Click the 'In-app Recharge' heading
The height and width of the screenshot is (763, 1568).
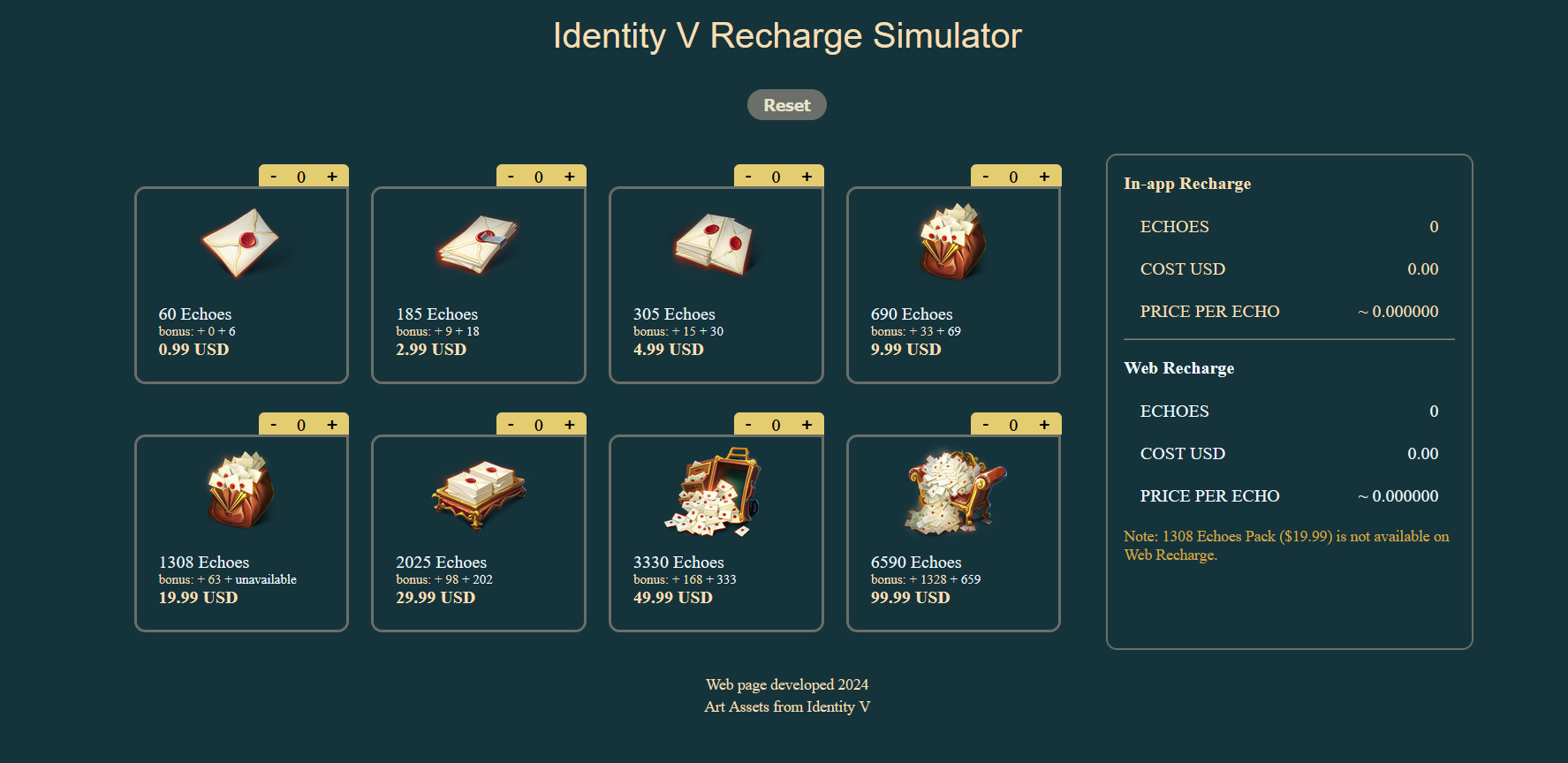click(1187, 184)
